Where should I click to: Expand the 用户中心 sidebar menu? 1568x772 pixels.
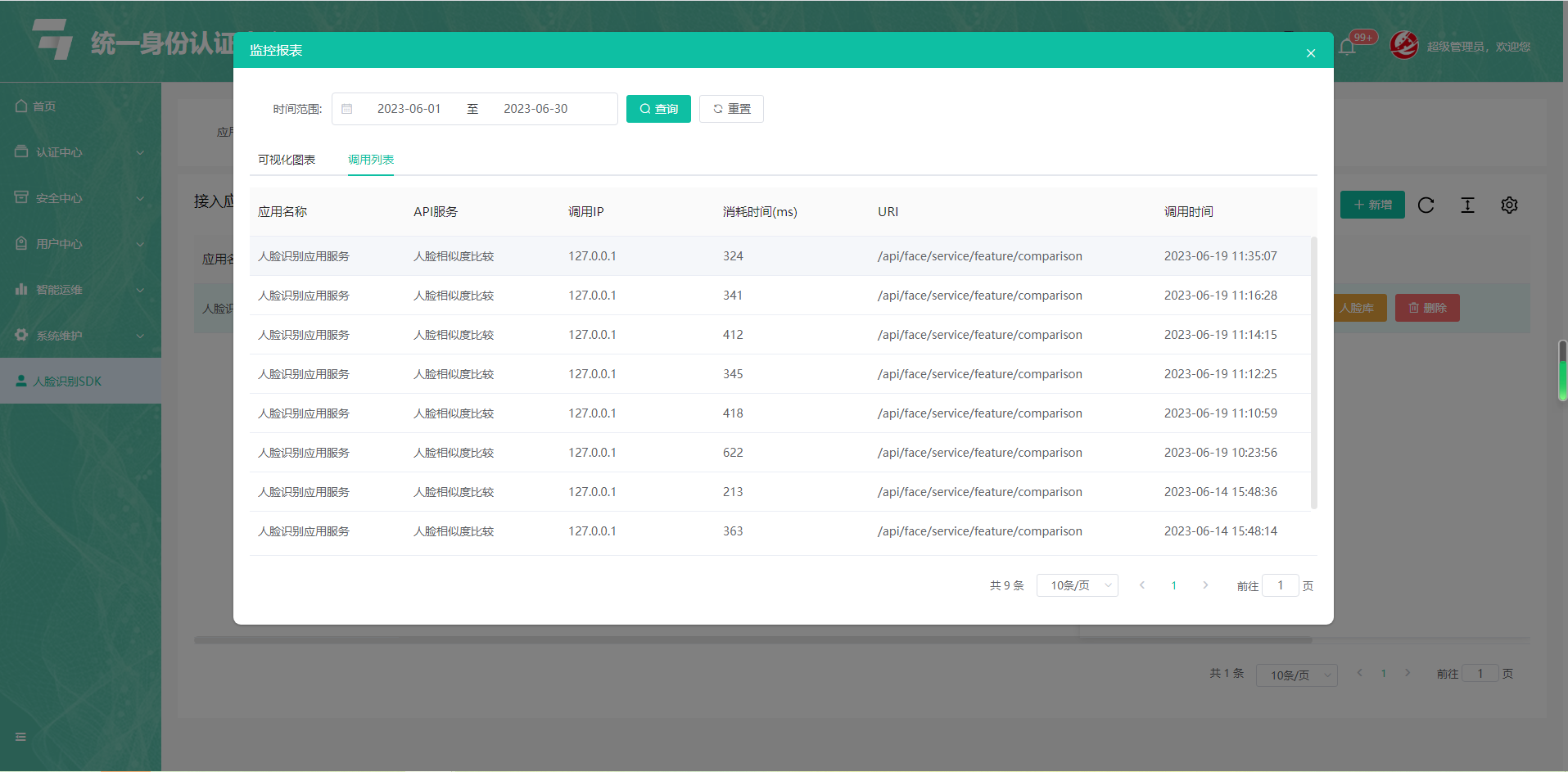click(80, 244)
